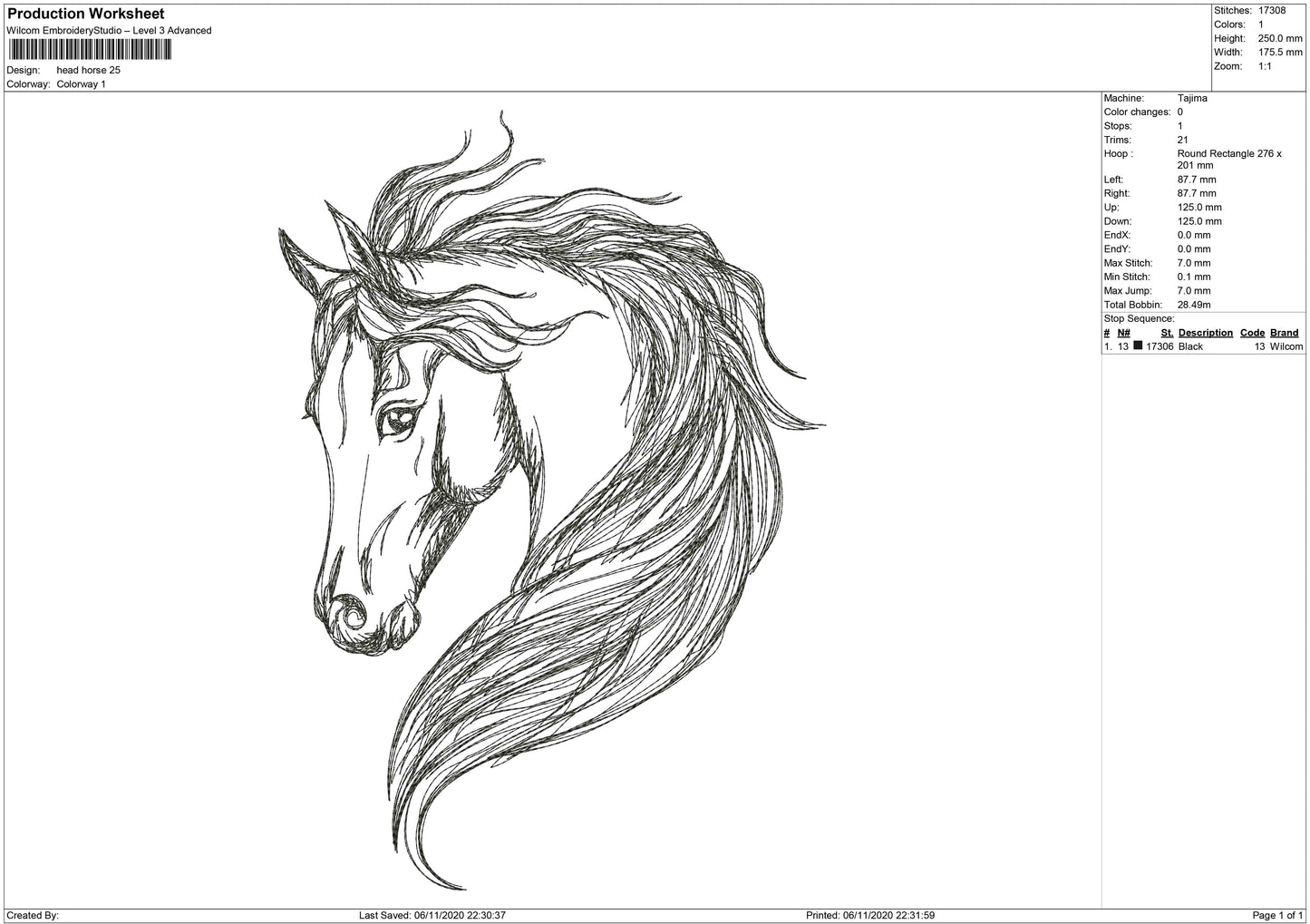Image resolution: width=1310 pixels, height=924 pixels.
Task: Click the Trims count 21
Action: click(x=1181, y=139)
